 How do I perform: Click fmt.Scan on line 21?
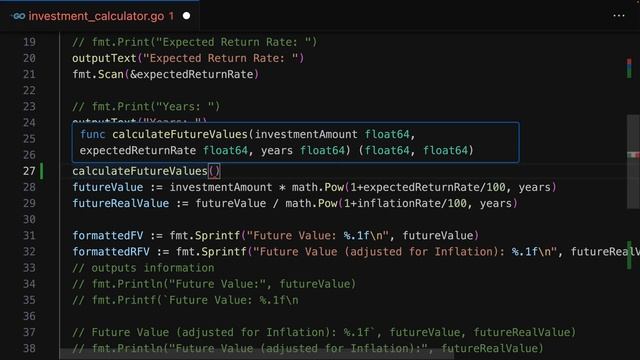(x=98, y=74)
